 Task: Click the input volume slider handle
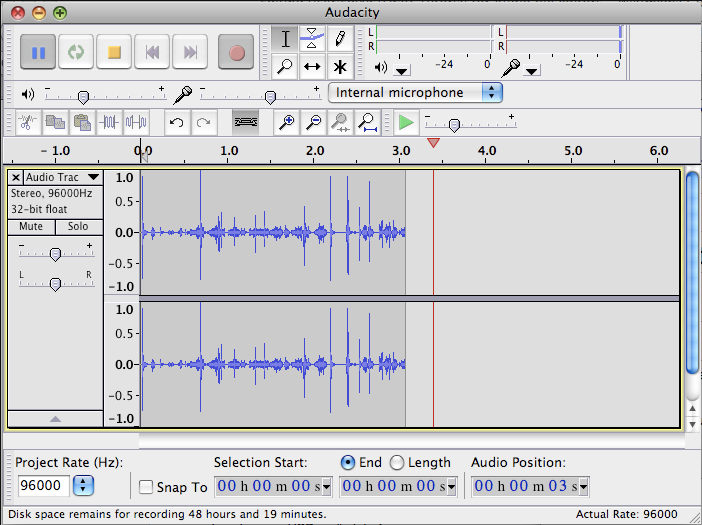point(270,97)
